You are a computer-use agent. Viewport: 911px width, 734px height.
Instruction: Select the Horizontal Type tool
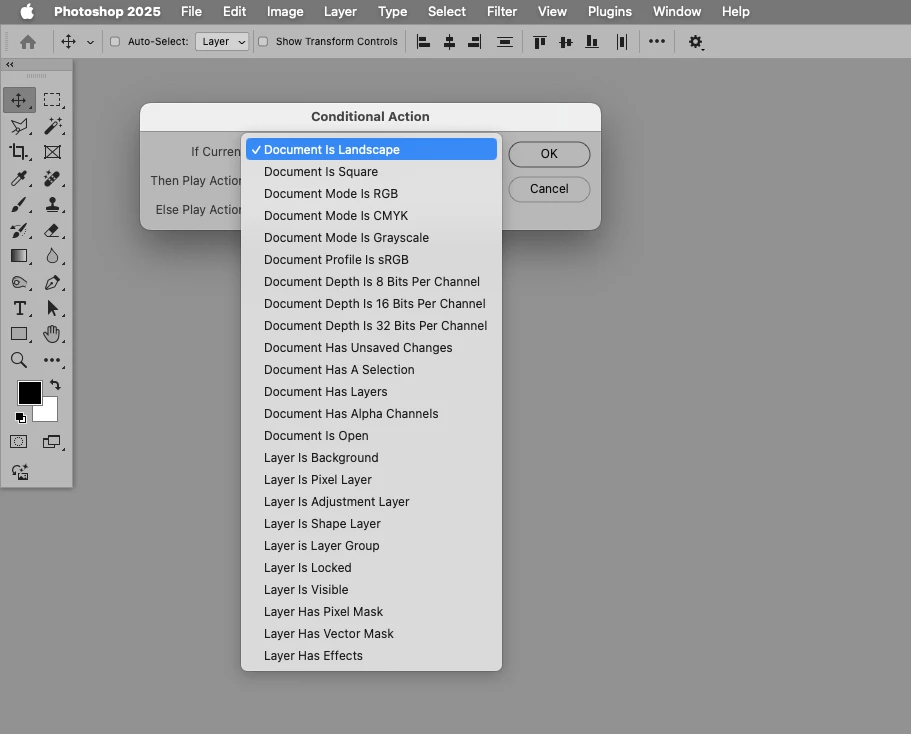click(19, 308)
